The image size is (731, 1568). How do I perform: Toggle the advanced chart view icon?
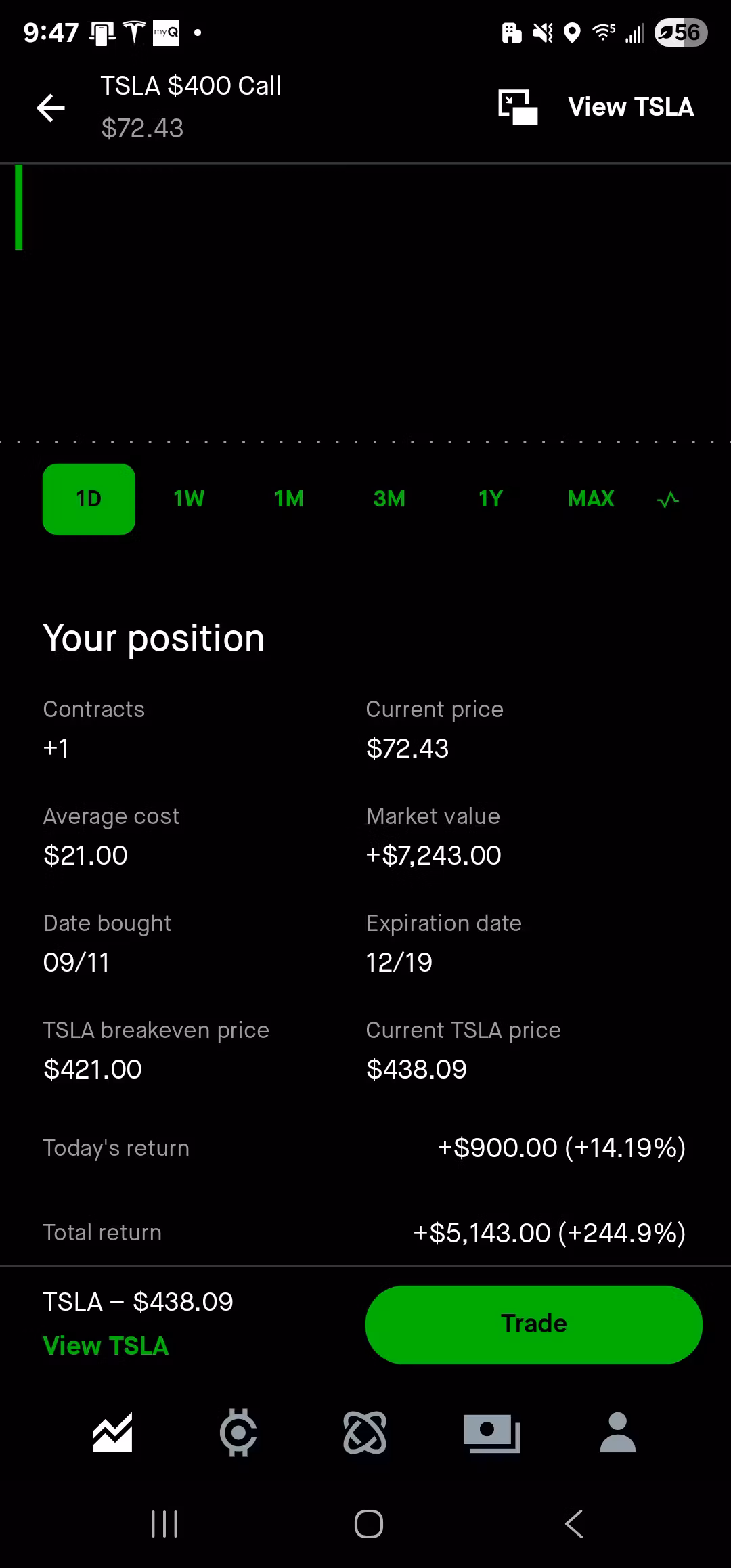click(x=668, y=500)
